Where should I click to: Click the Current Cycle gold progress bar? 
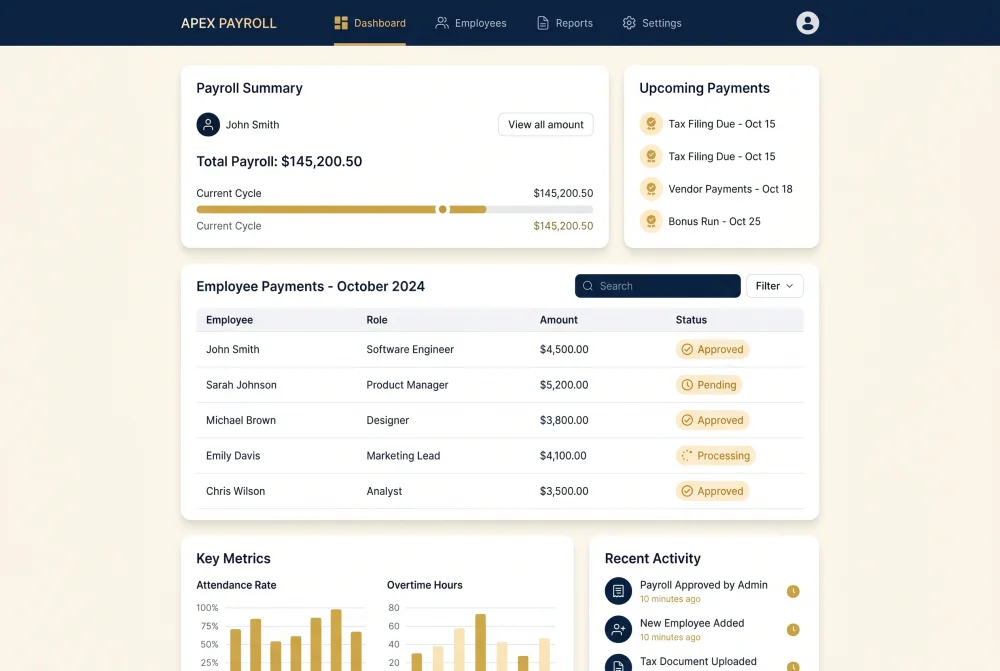pyautogui.click(x=341, y=209)
